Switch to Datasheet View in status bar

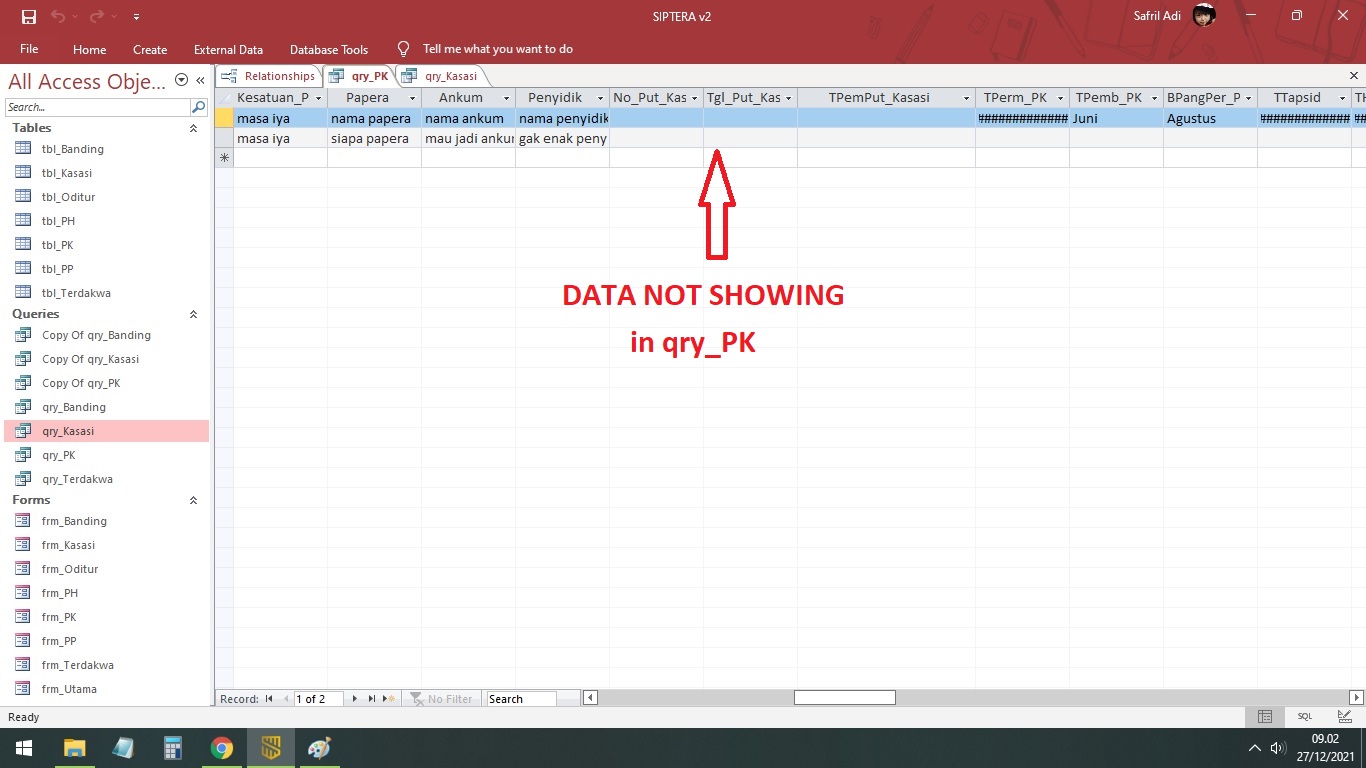[1265, 717]
